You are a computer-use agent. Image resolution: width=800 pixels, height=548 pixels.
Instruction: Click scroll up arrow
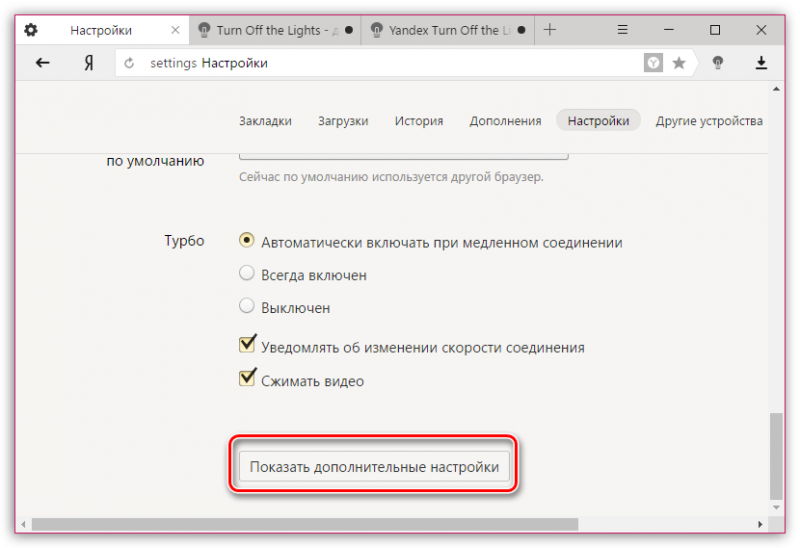tap(776, 89)
